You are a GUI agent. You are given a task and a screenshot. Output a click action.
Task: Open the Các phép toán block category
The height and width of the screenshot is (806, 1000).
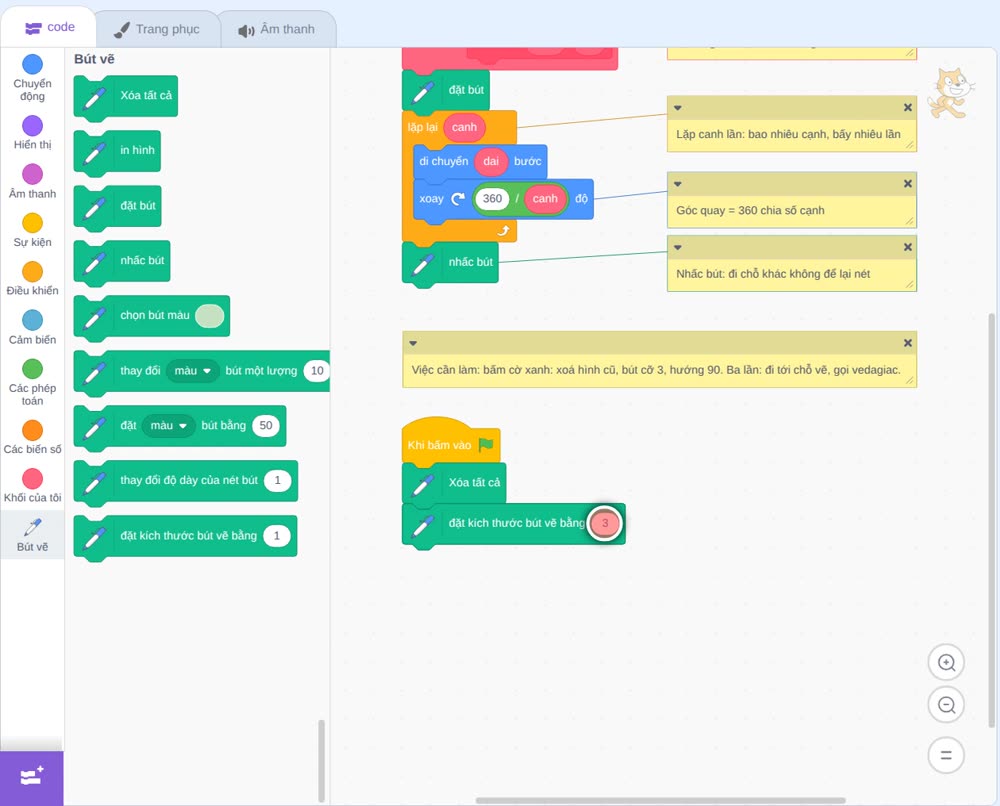32,383
